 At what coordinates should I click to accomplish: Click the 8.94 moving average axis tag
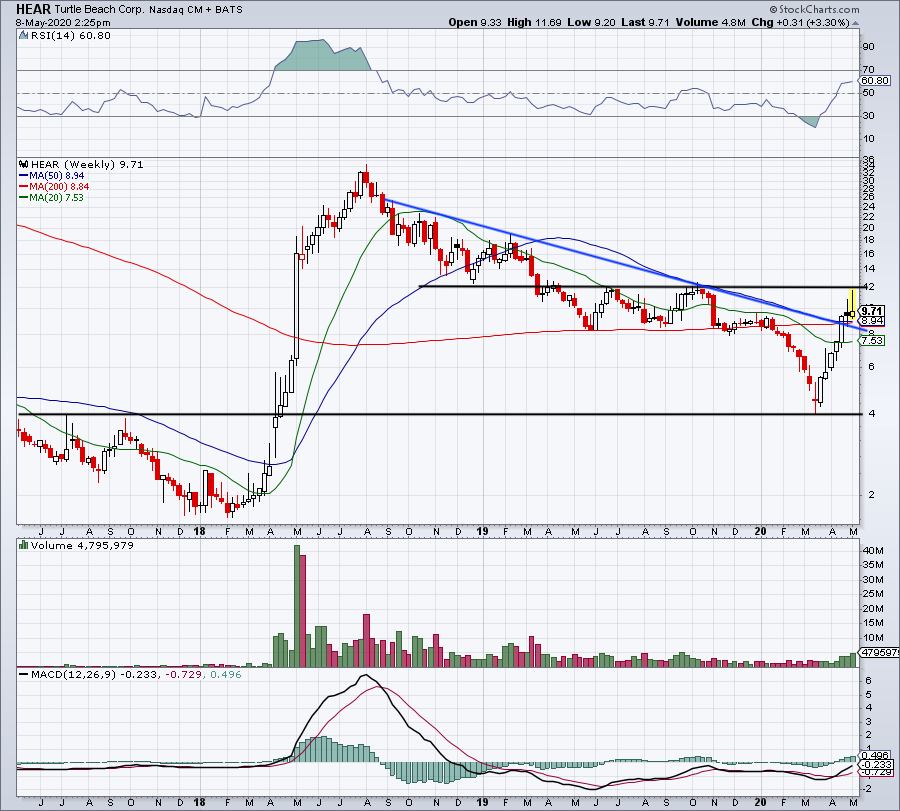(x=872, y=321)
